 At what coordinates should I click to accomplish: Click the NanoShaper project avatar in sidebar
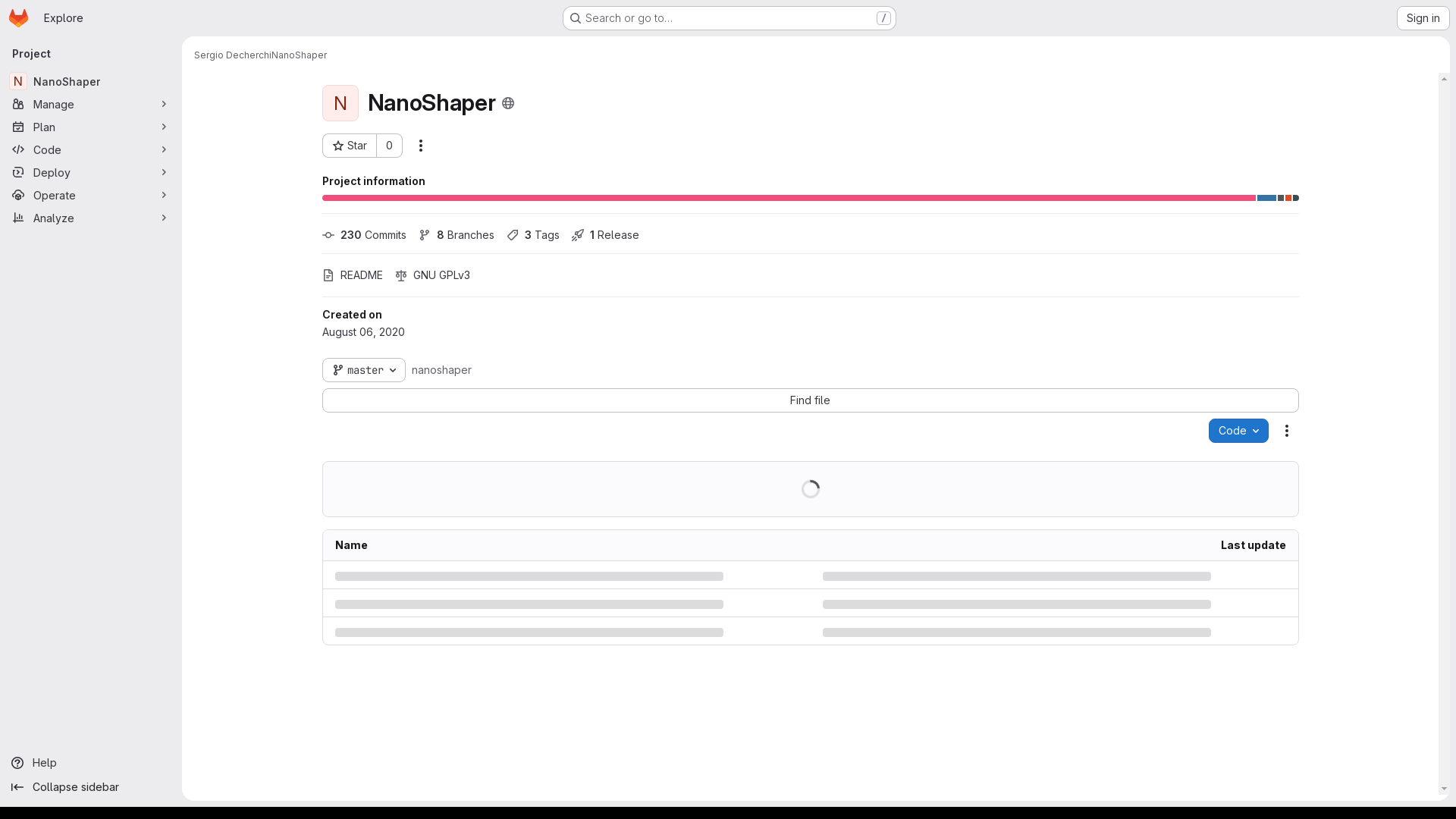[18, 81]
